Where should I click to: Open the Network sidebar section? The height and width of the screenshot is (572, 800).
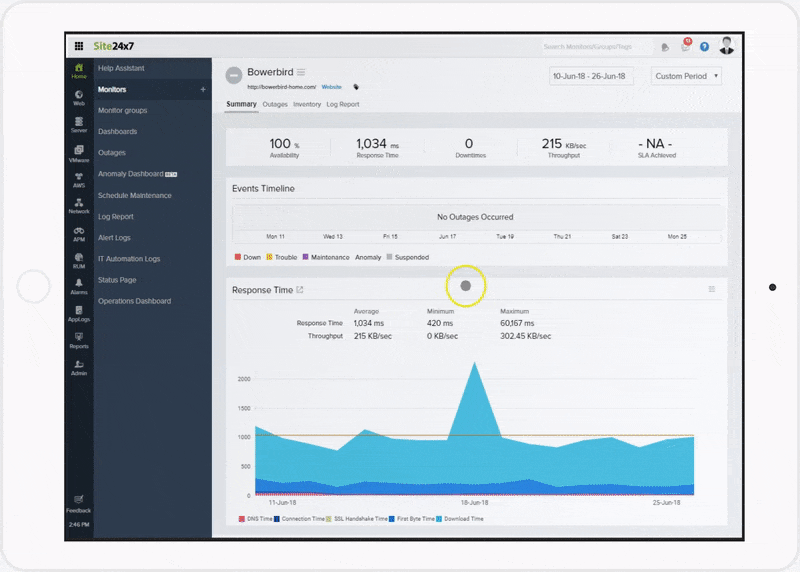(79, 206)
